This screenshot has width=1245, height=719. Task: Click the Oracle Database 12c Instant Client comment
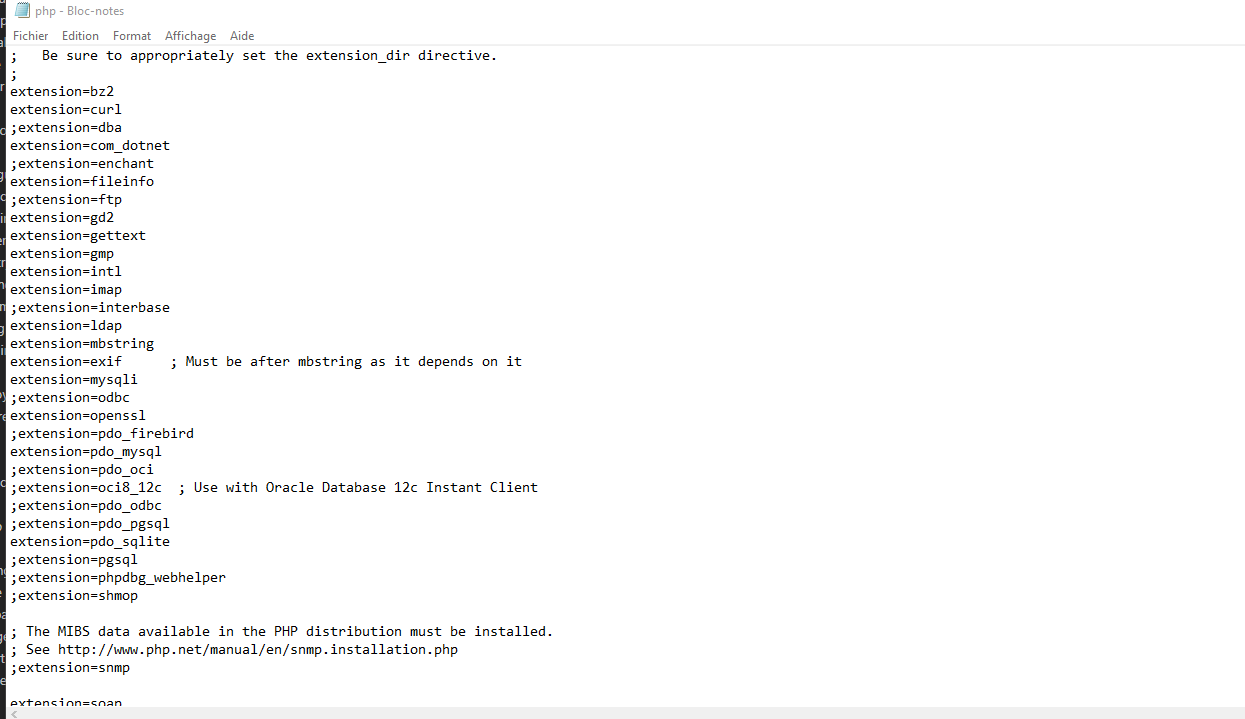coord(358,487)
